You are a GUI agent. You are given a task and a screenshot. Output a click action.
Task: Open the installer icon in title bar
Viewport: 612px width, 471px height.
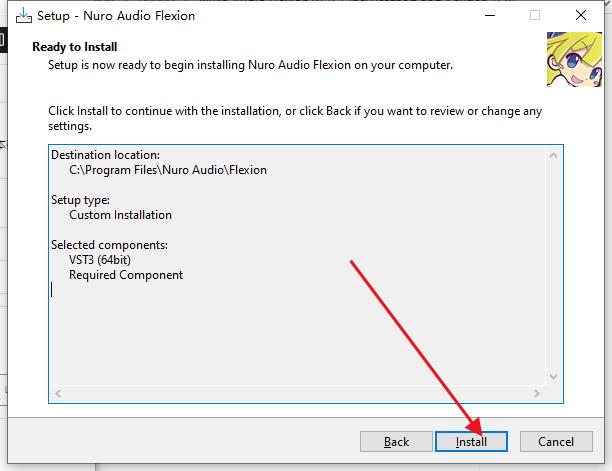coord(24,16)
